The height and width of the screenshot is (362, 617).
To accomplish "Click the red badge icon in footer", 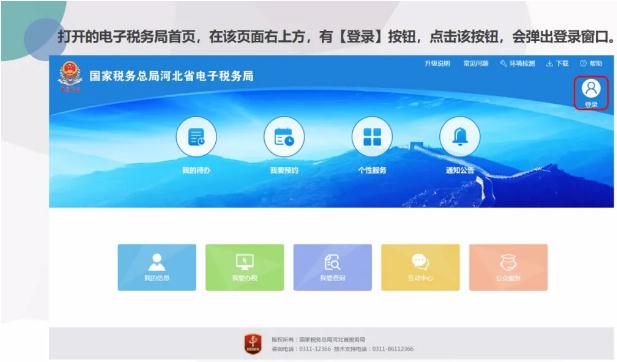I will point(253,344).
